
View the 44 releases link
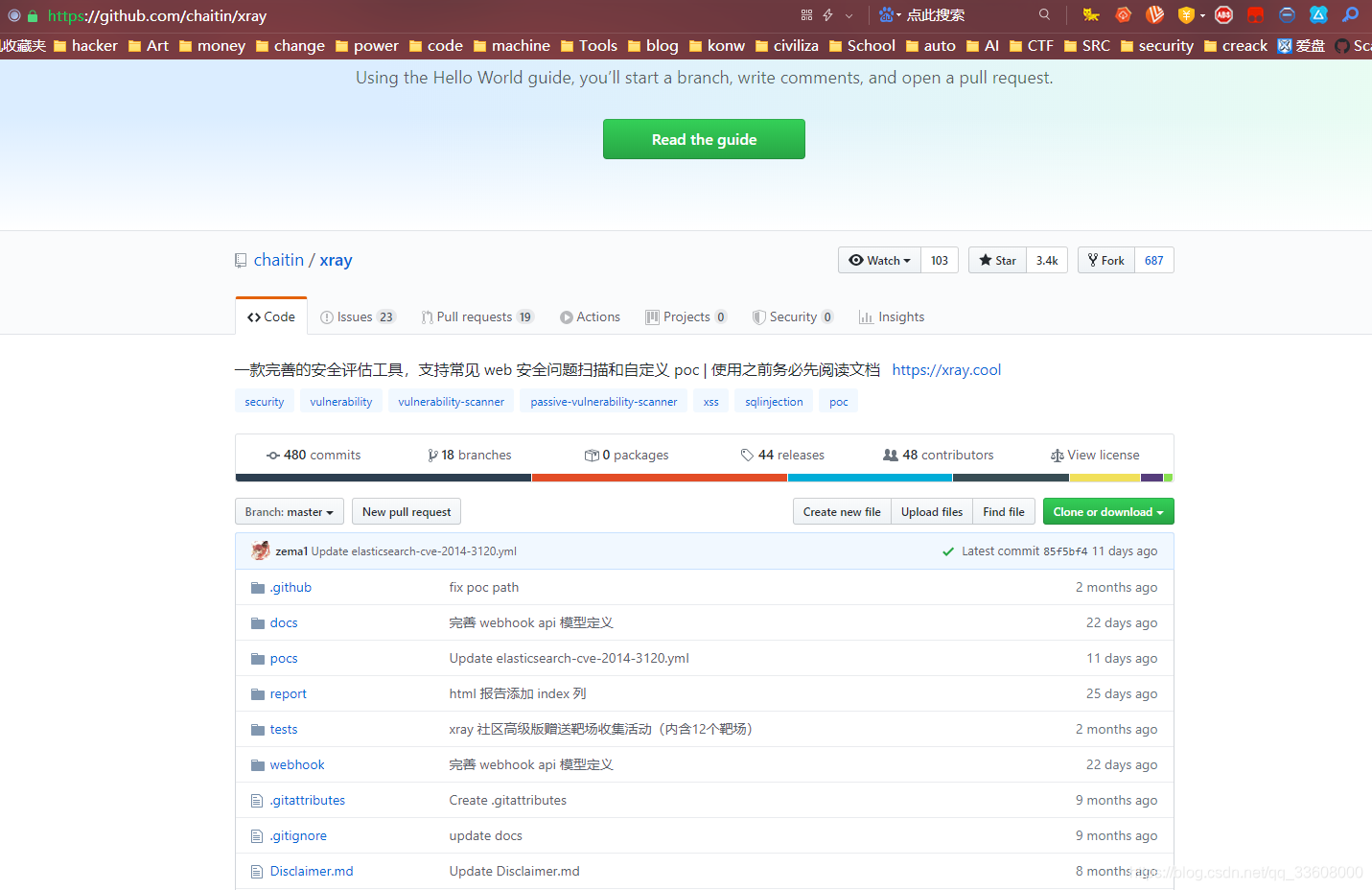[782, 455]
